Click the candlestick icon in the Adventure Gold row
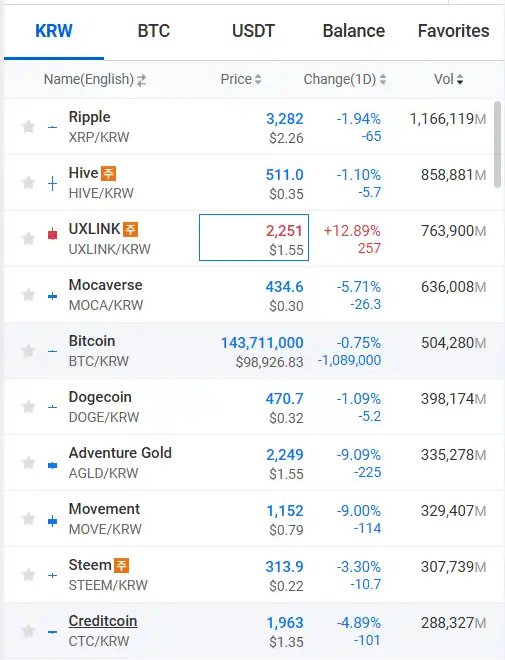 pyautogui.click(x=53, y=465)
